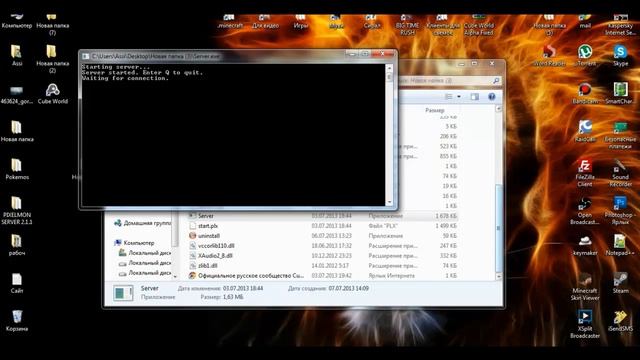Open the Корзина recycle bin
Screen dimensions: 640x360
pyautogui.click(x=17, y=317)
